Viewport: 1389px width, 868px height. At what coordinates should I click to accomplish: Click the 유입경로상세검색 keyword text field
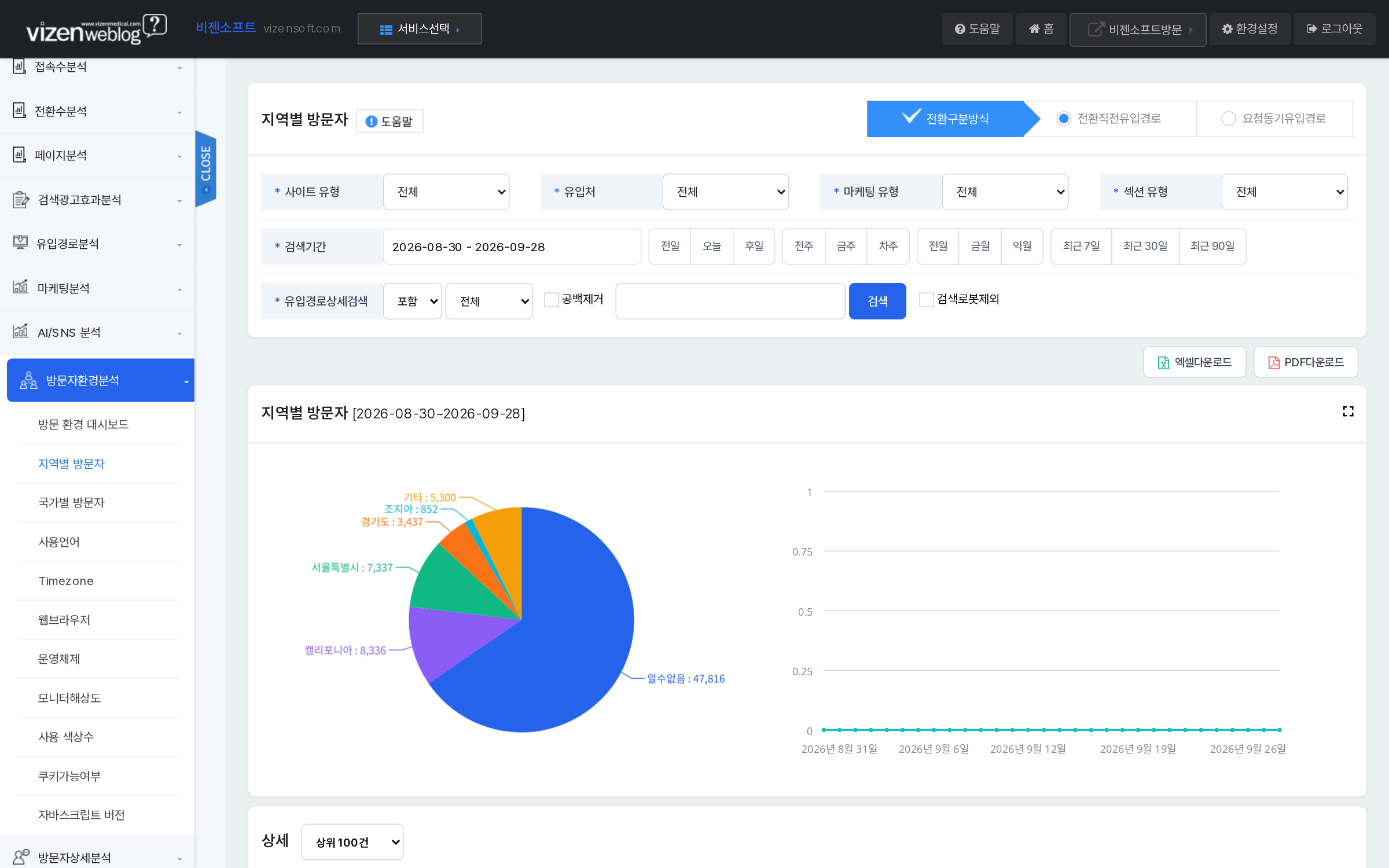click(730, 301)
